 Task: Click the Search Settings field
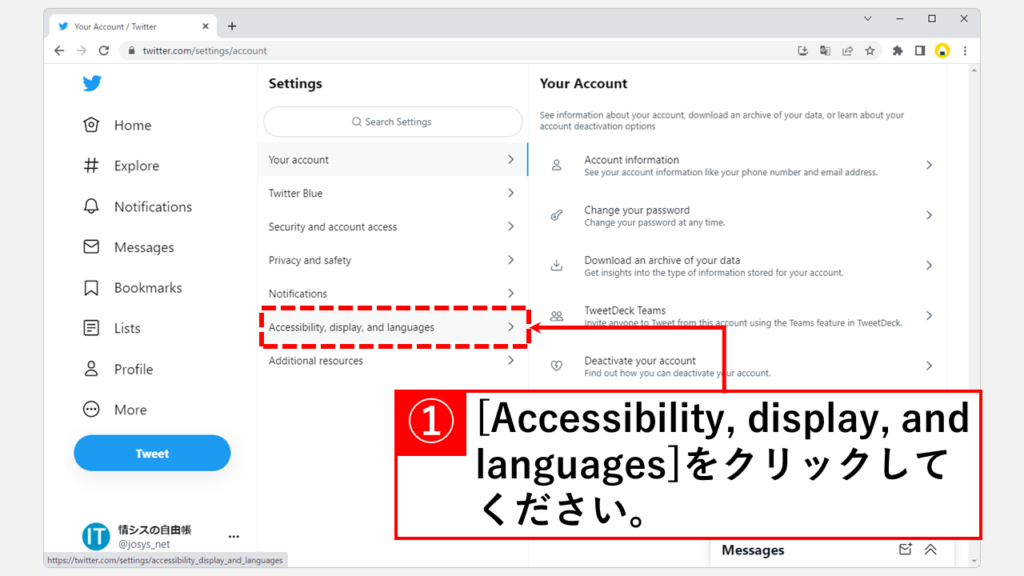(393, 122)
